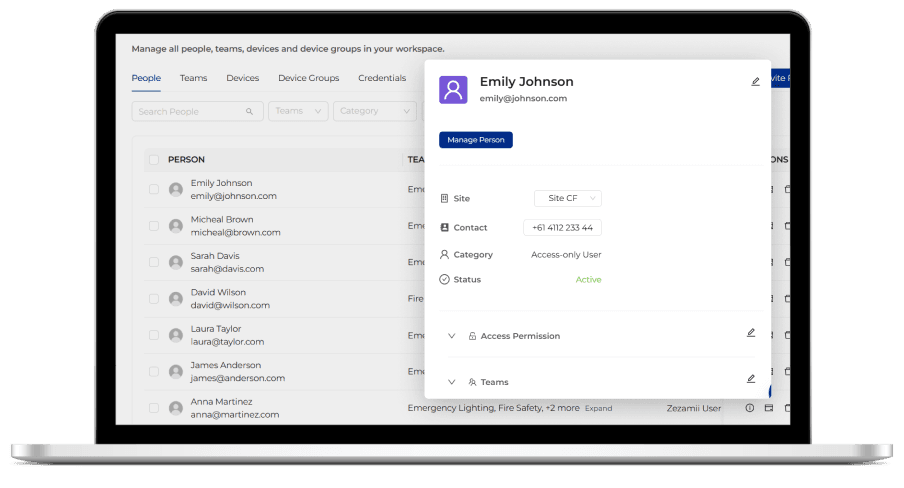Viewport: 904px width, 488px height.
Task: Click Anna Martinez's avatar icon
Action: click(x=176, y=408)
